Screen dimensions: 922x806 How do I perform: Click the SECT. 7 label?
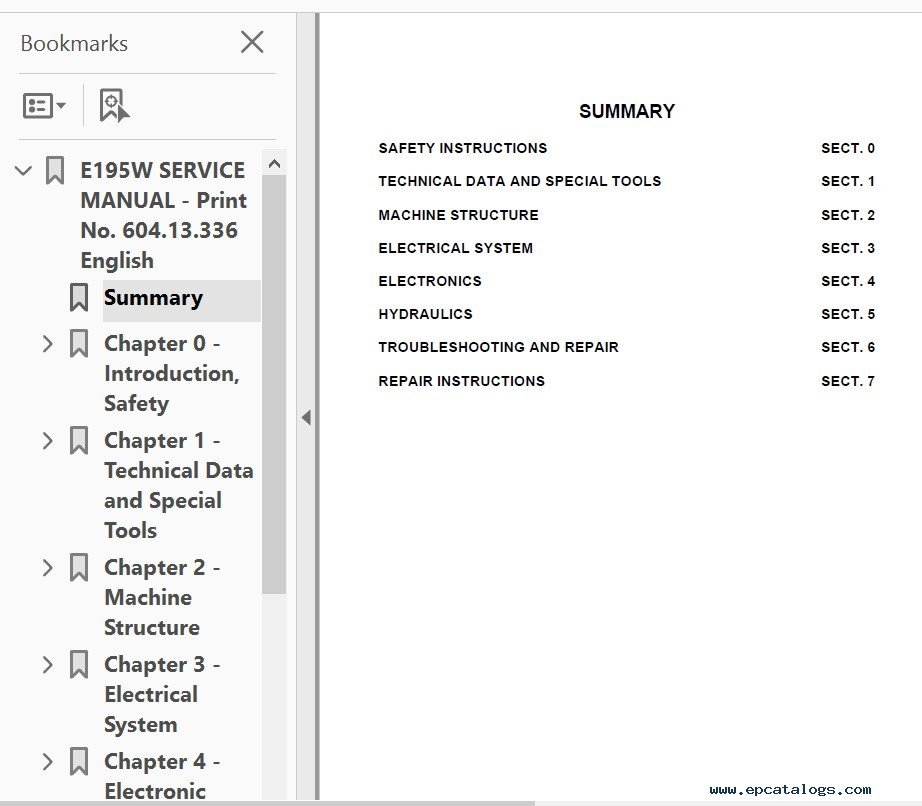[x=848, y=381]
